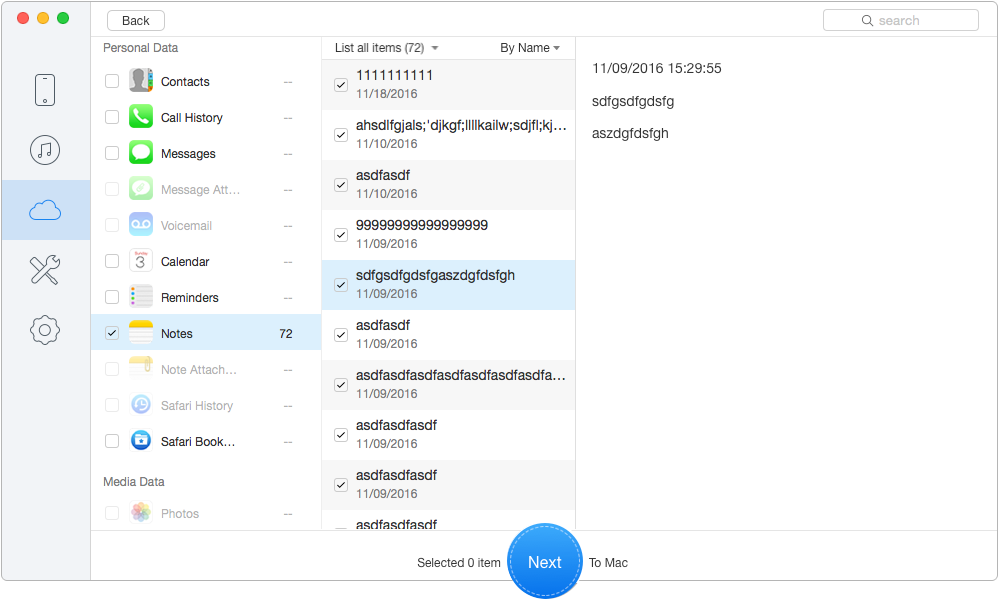The width and height of the screenshot is (1000, 608).
Task: Click the Note Attachments icon
Action: pos(141,369)
